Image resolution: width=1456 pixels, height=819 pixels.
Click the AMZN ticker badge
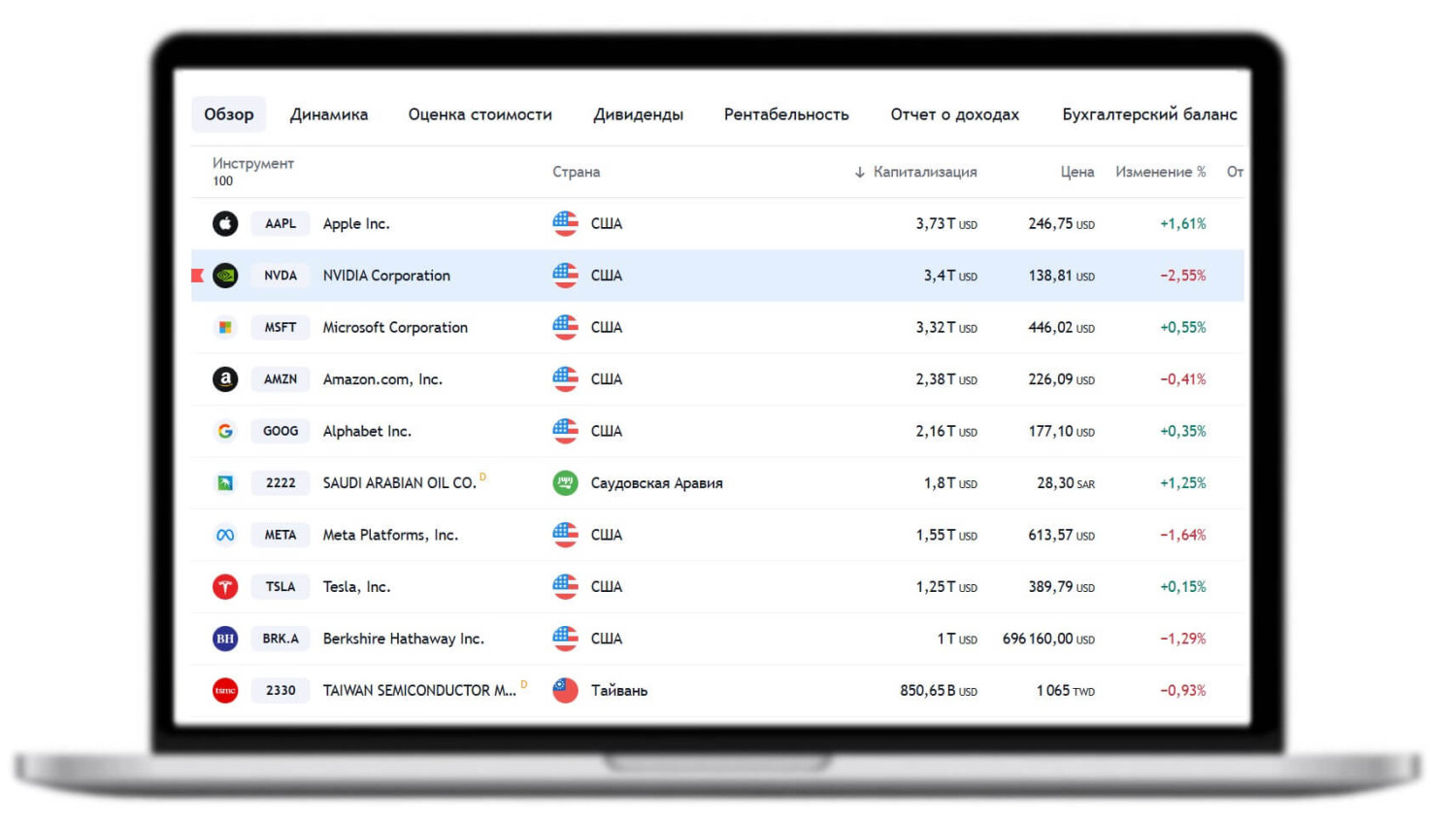pos(281,379)
